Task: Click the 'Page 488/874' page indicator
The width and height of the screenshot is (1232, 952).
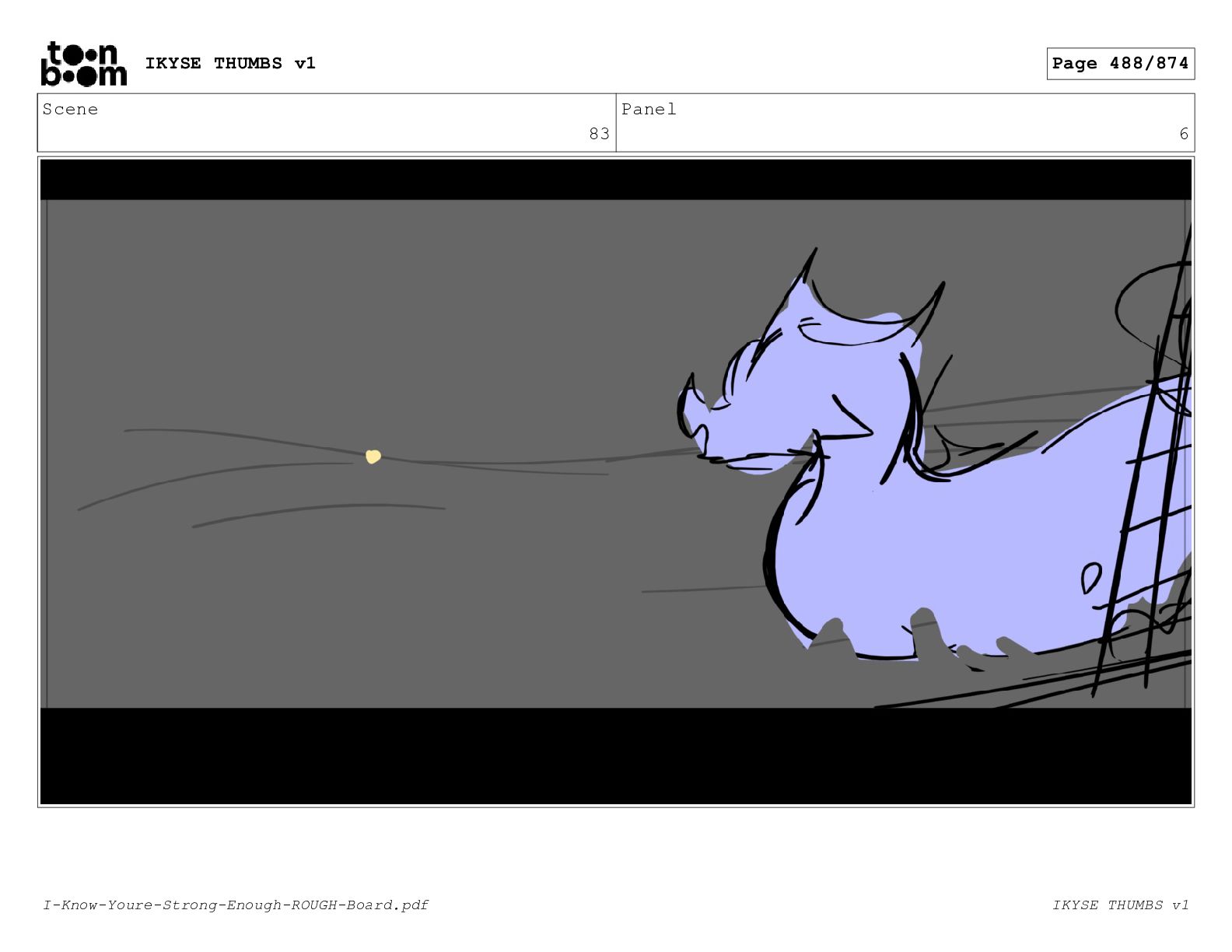Action: pos(1120,63)
